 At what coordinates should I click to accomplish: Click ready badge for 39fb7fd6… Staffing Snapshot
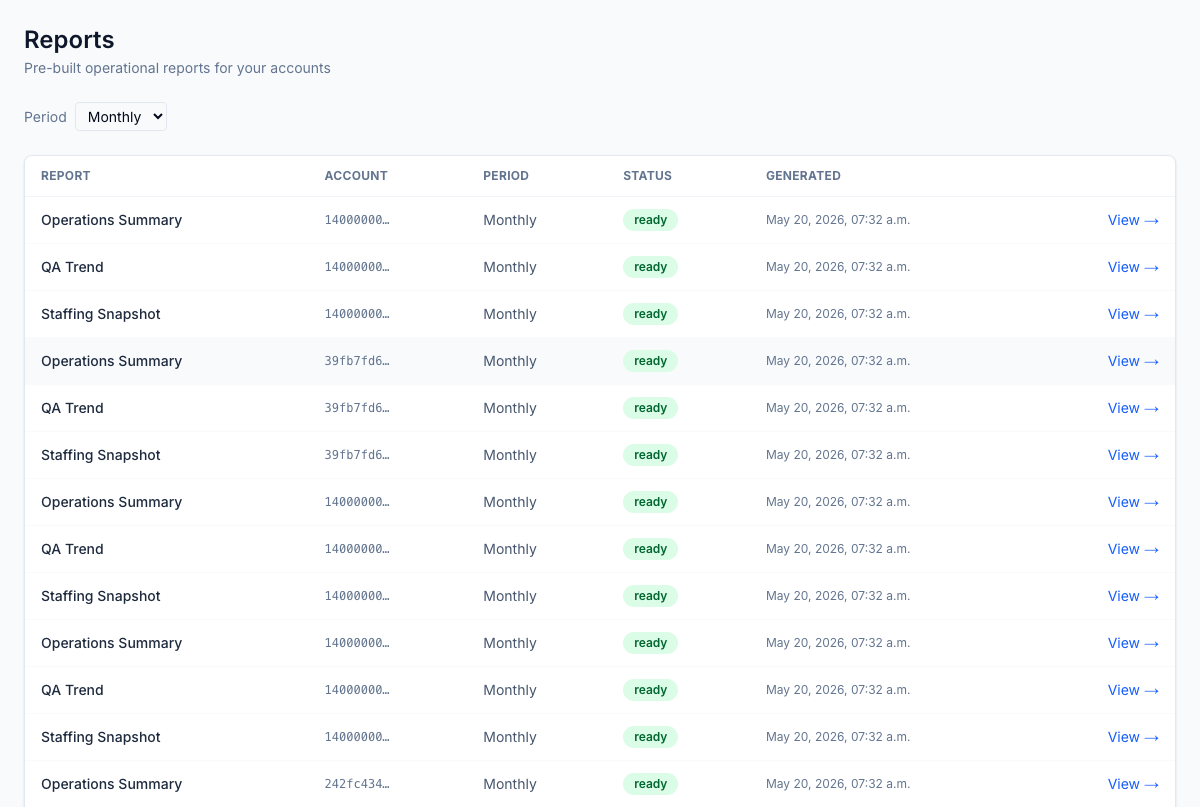point(650,455)
